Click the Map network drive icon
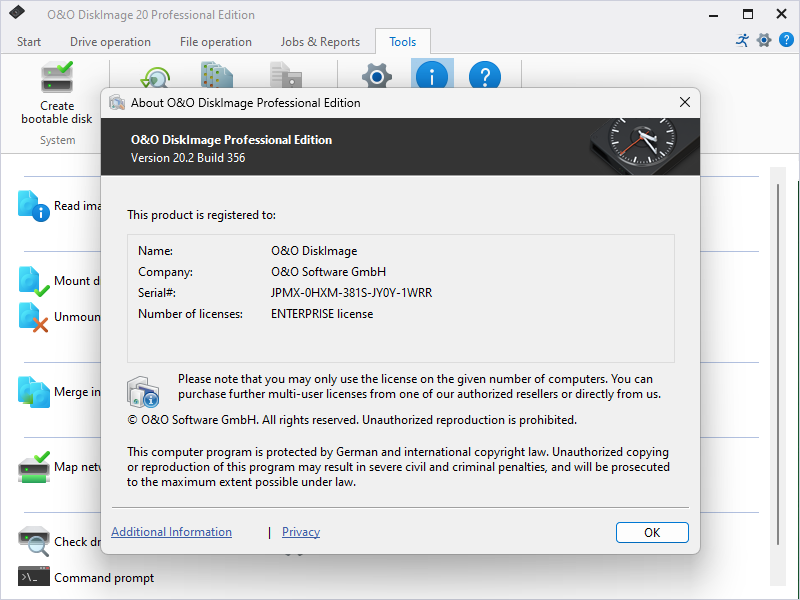Image resolution: width=800 pixels, height=600 pixels. tap(34, 467)
